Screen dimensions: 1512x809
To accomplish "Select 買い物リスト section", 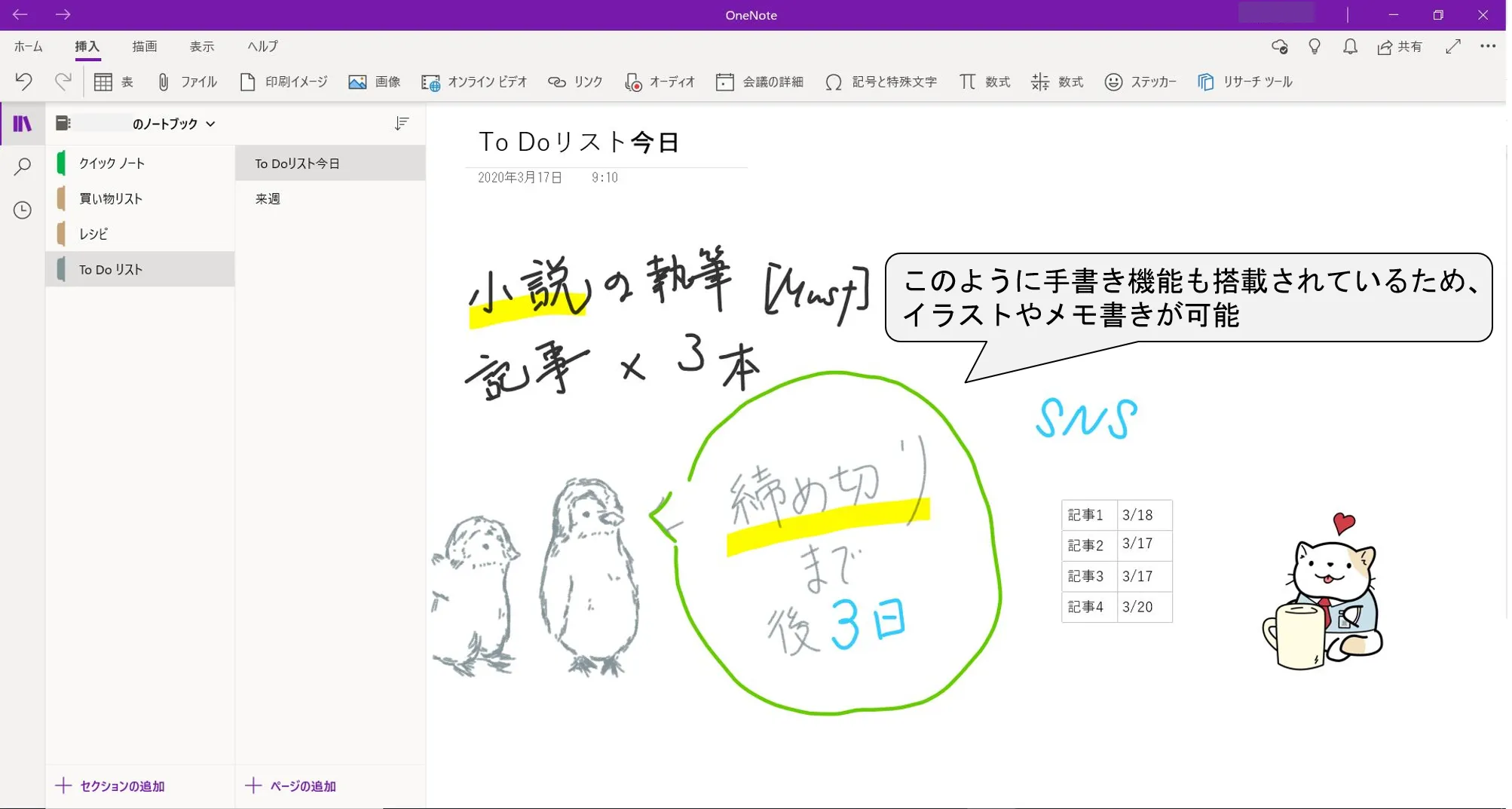I will tap(140, 198).
